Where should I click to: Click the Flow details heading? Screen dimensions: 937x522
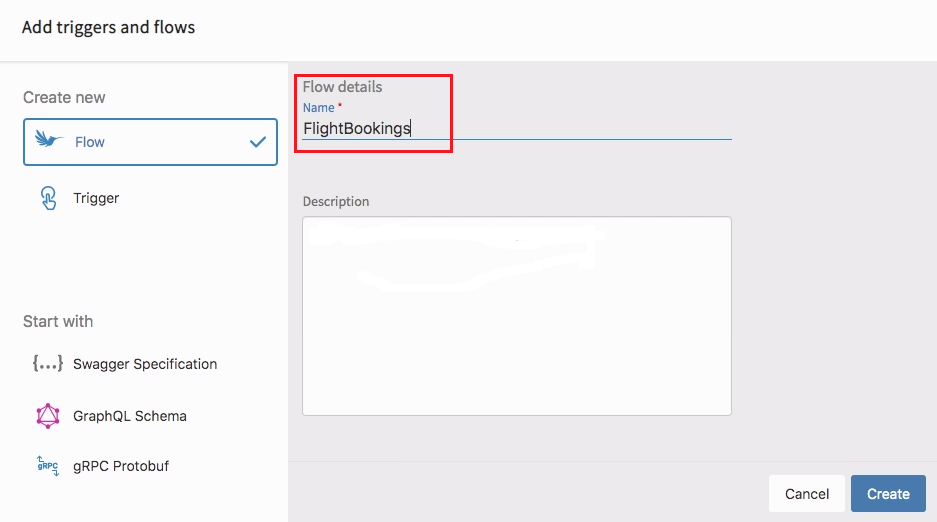(x=342, y=87)
